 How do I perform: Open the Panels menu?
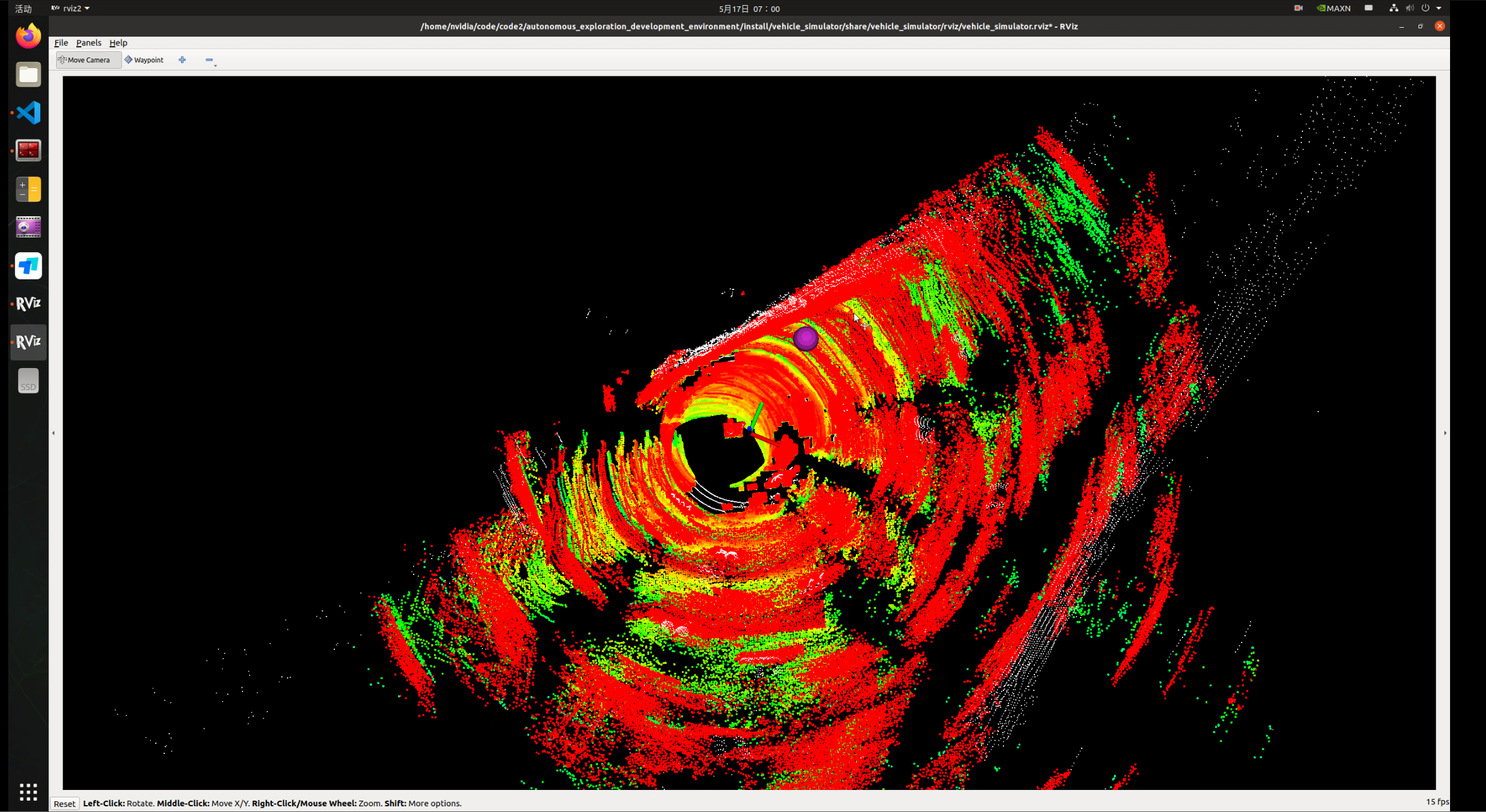pyautogui.click(x=88, y=43)
